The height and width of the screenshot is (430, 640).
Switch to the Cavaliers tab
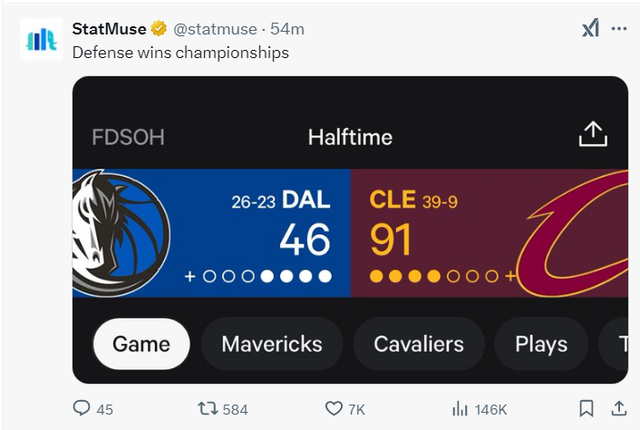coord(419,344)
